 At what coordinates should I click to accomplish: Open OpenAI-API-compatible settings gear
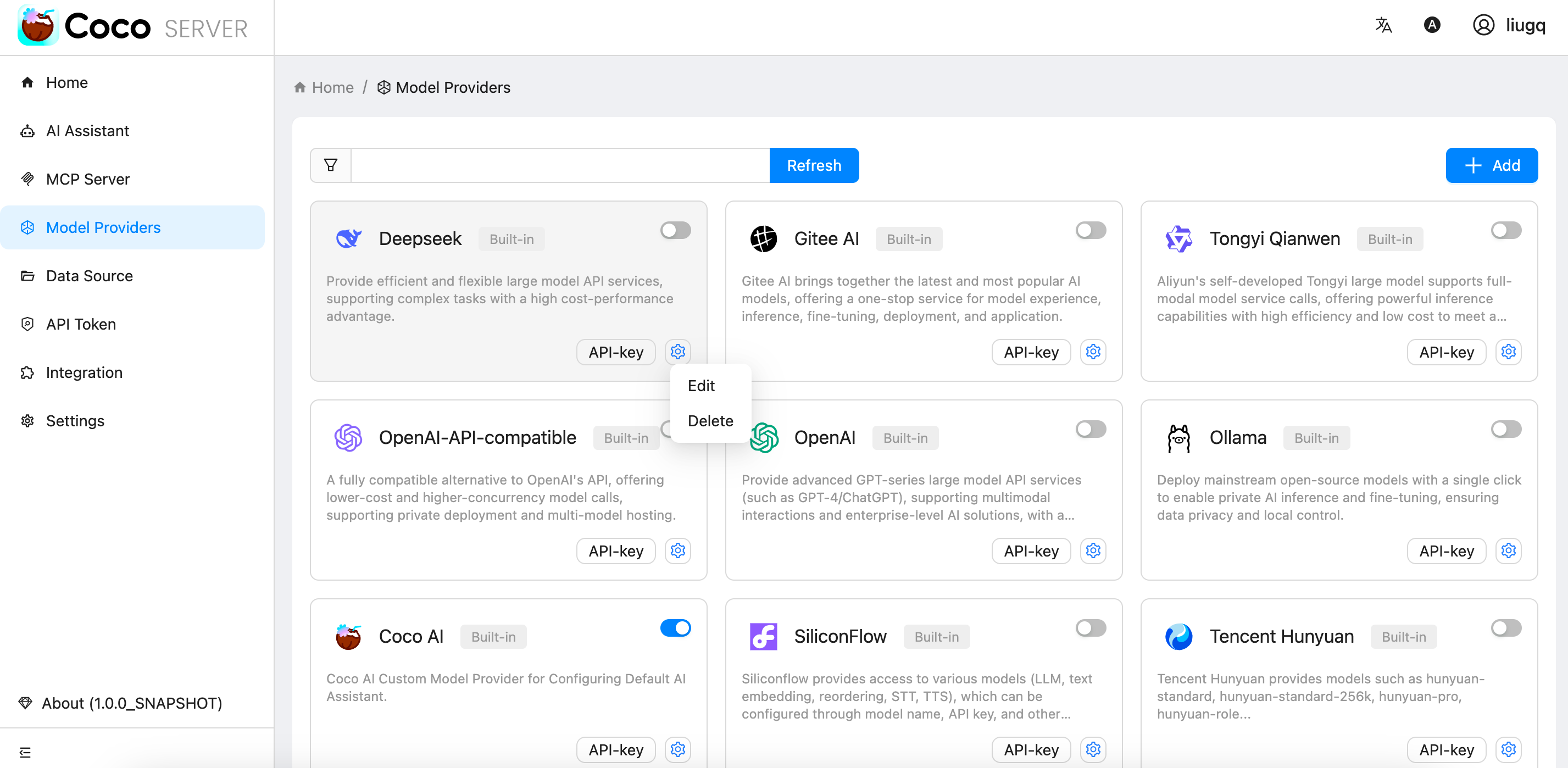[x=677, y=551]
